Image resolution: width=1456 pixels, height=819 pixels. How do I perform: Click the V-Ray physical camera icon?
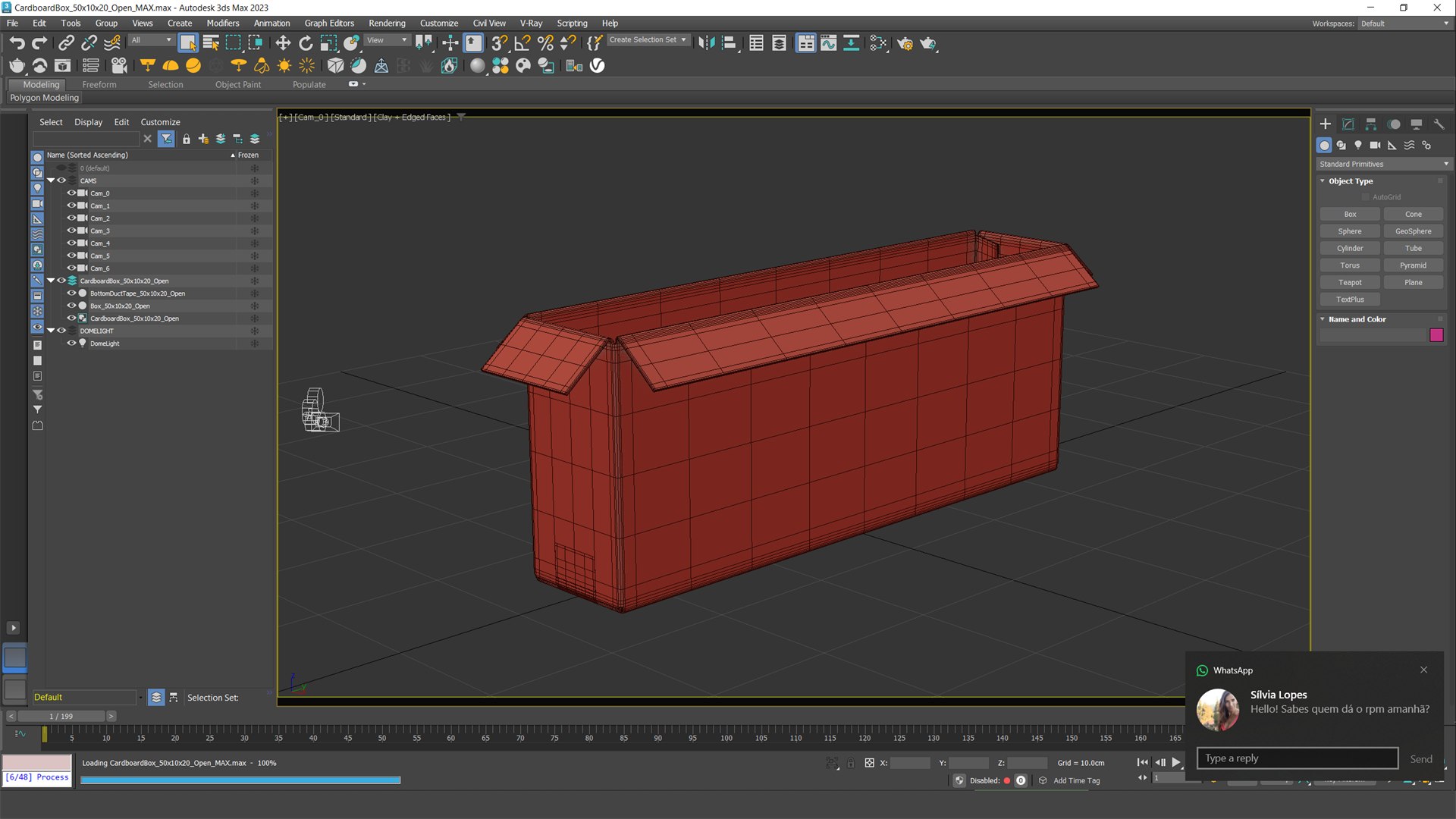pyautogui.click(x=119, y=66)
